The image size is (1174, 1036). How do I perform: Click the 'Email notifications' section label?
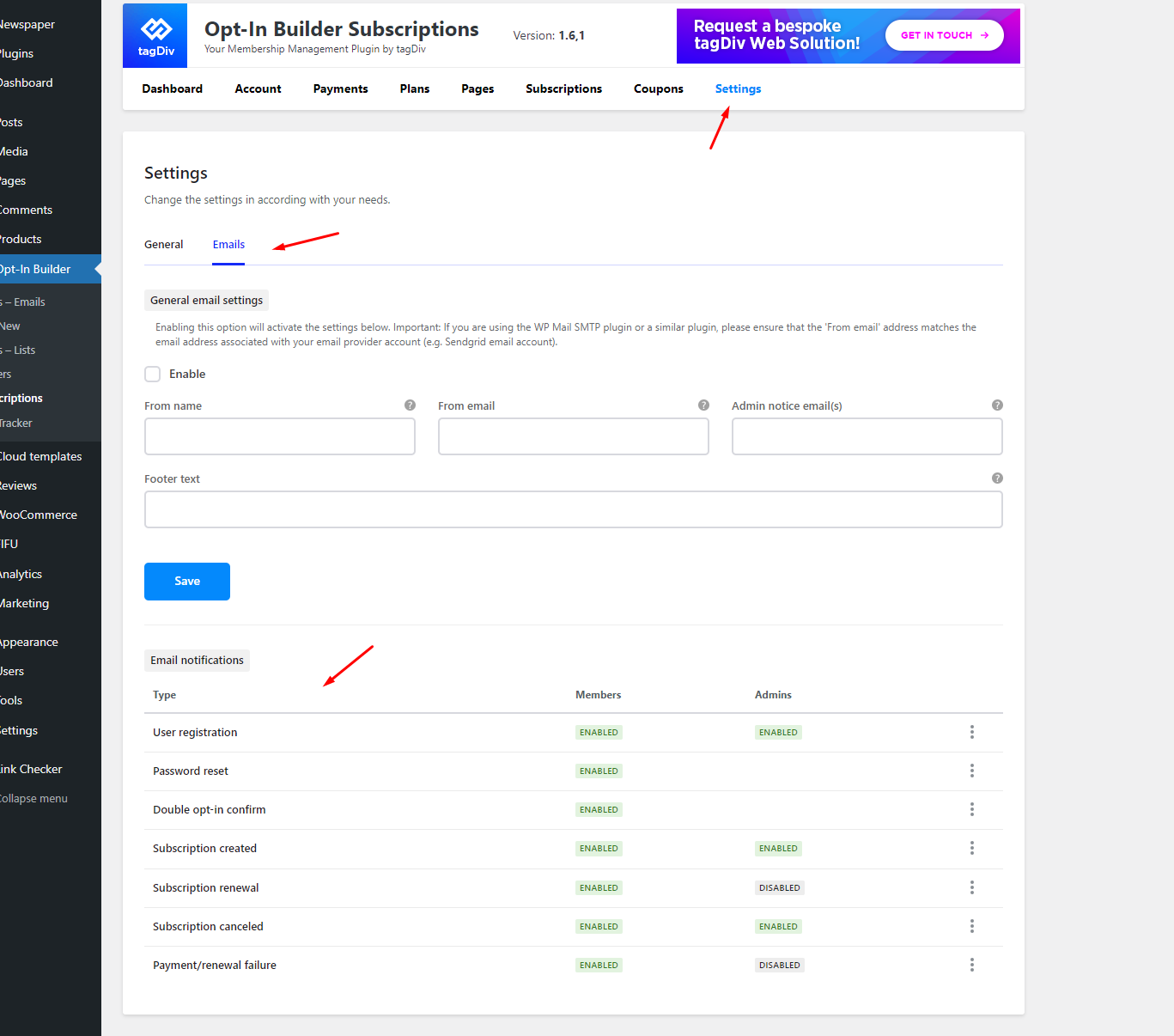coord(197,660)
